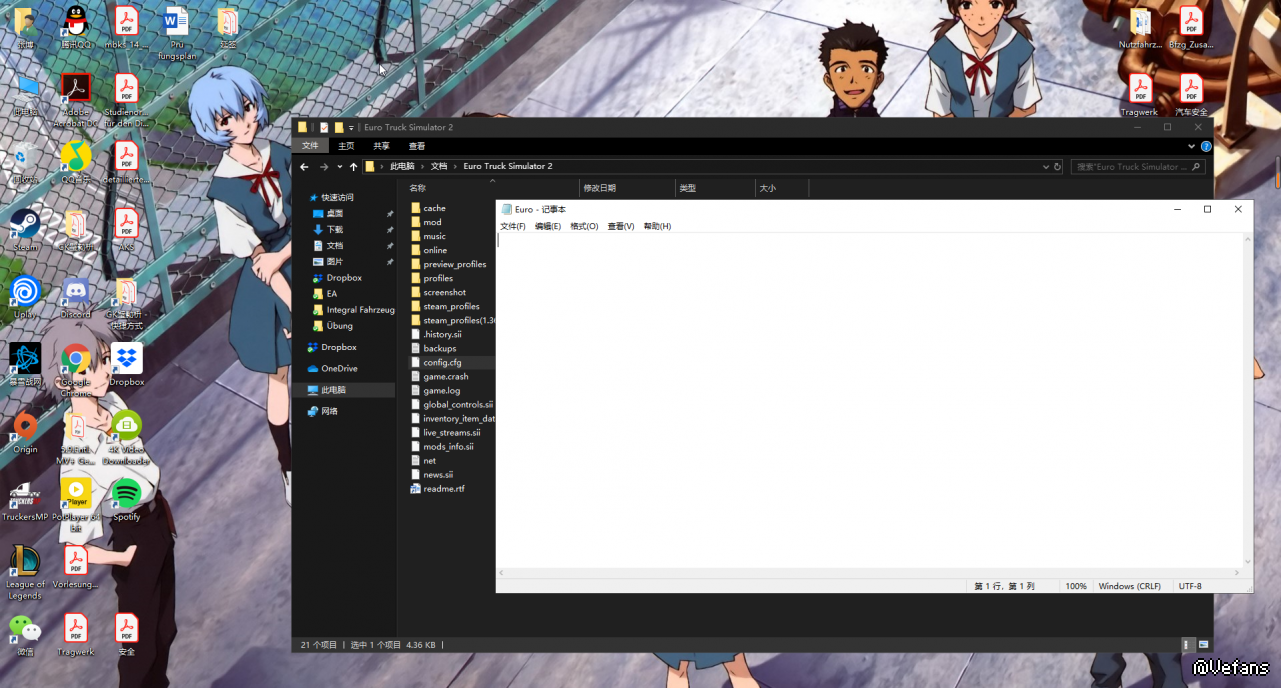Select OneDrive in the navigation pane
This screenshot has width=1281, height=688.
tap(339, 369)
